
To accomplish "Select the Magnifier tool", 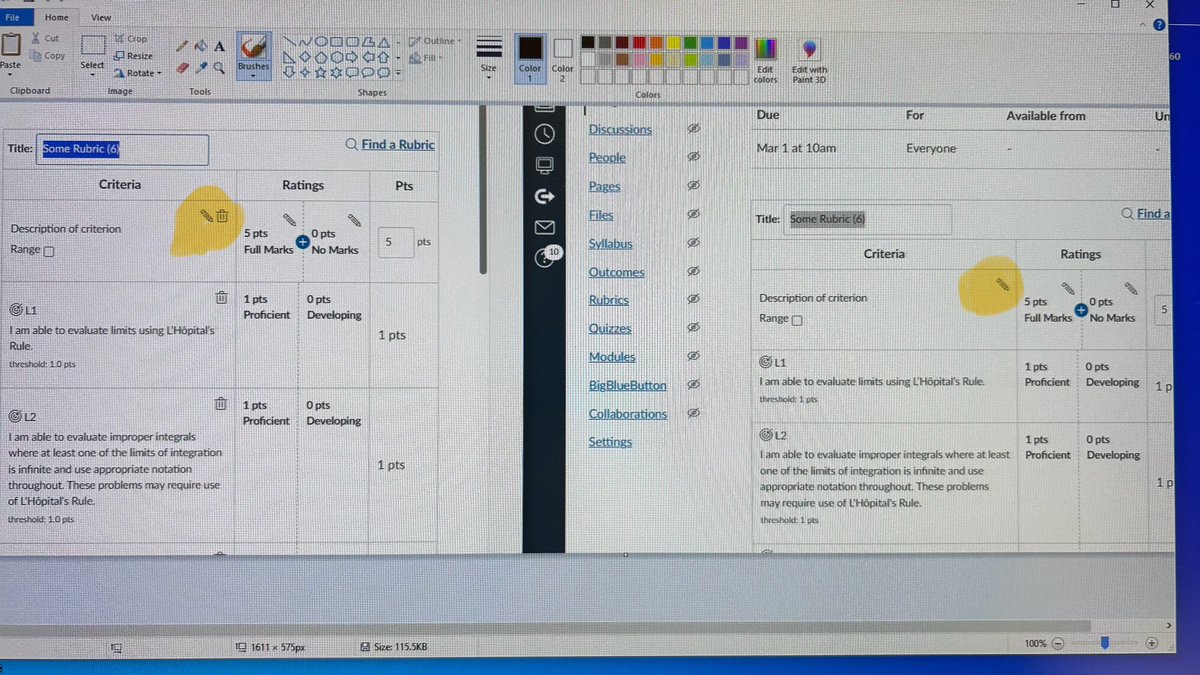I will (218, 67).
